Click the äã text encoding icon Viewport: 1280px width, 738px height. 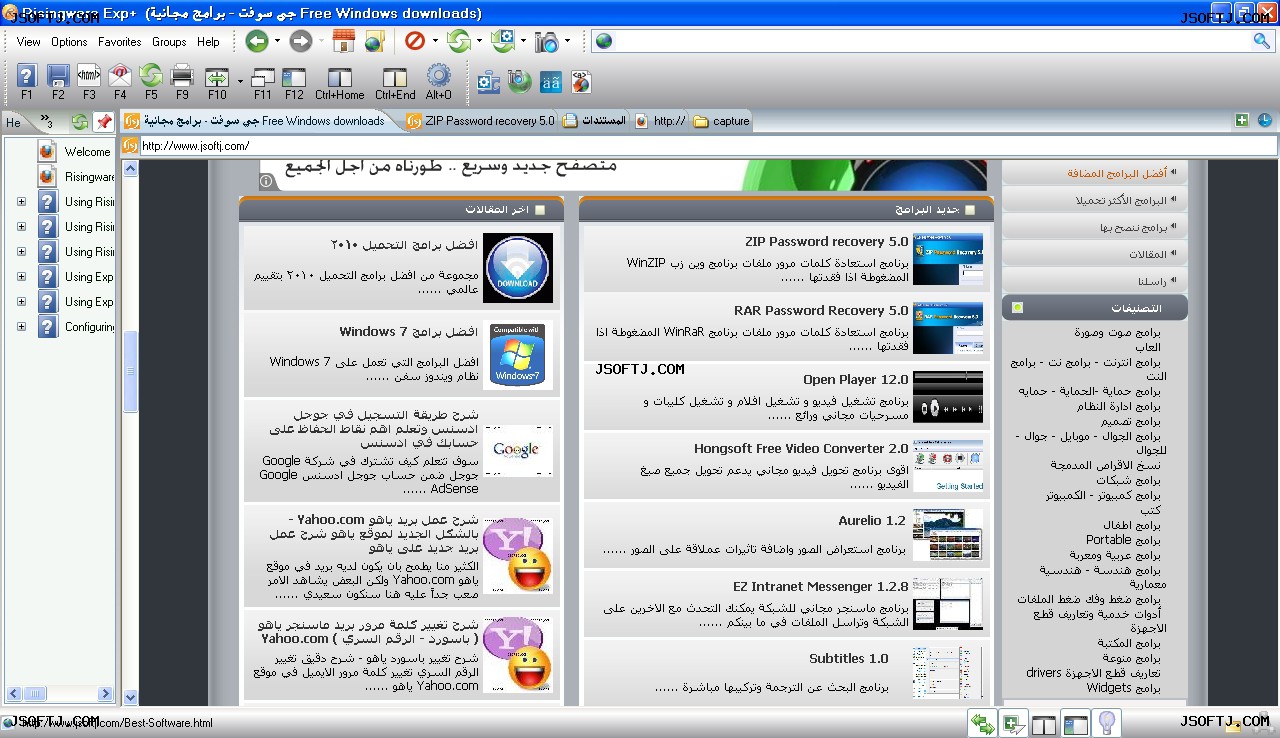(x=550, y=82)
